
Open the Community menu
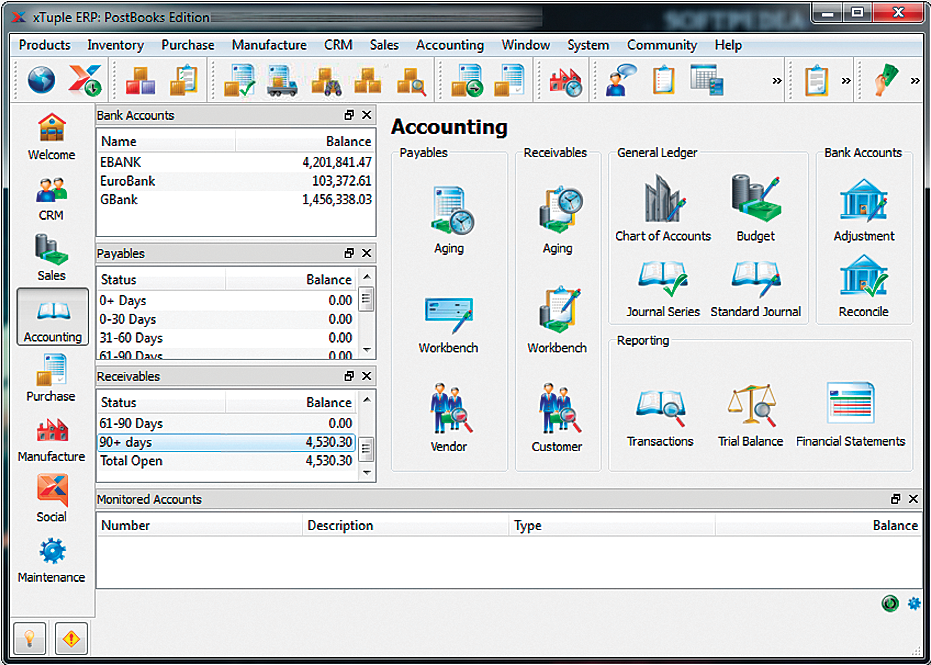[662, 45]
